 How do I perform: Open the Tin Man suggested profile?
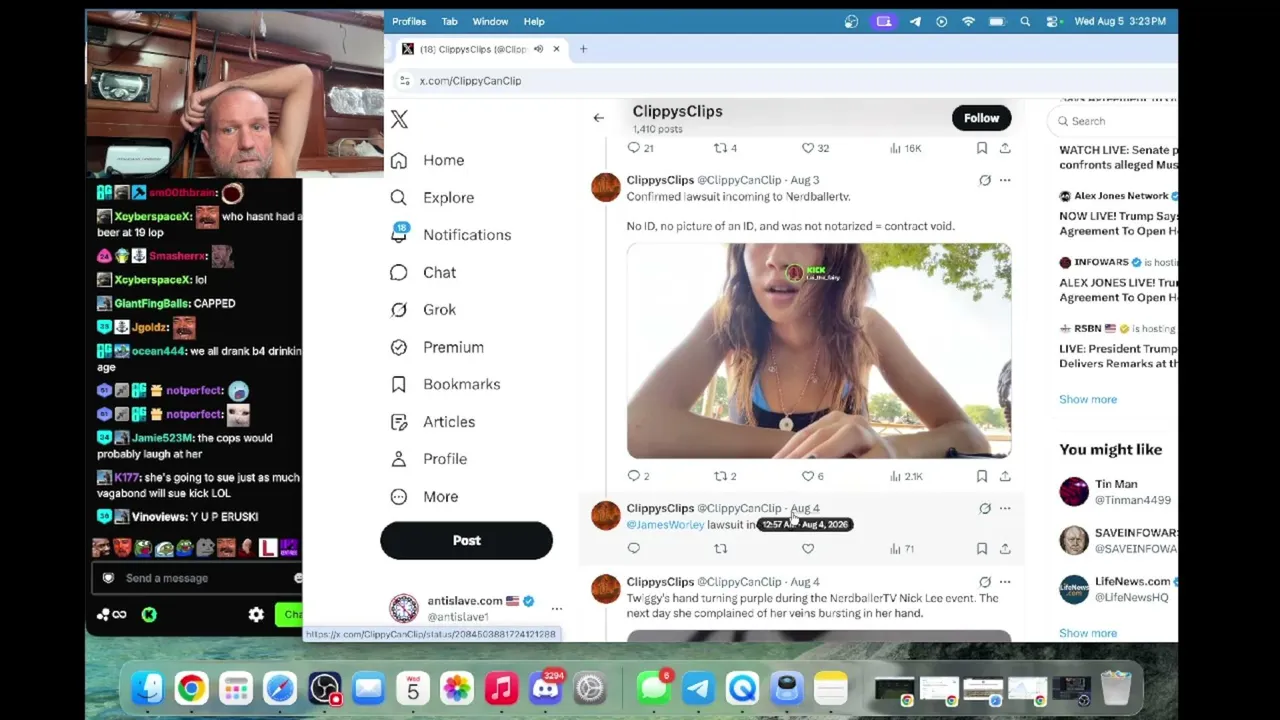(1116, 491)
